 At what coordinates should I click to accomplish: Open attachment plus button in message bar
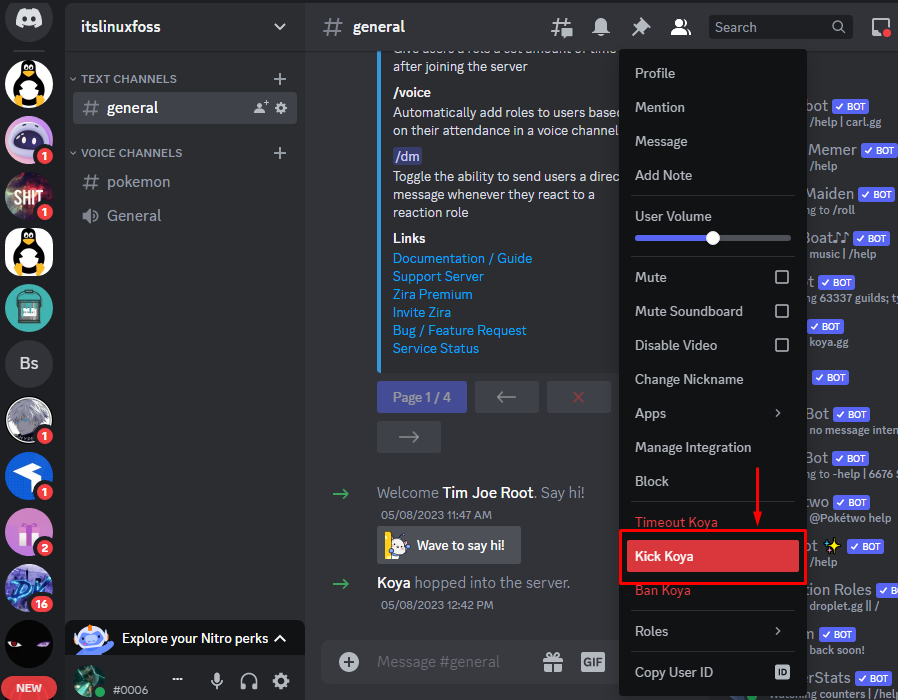(x=349, y=662)
